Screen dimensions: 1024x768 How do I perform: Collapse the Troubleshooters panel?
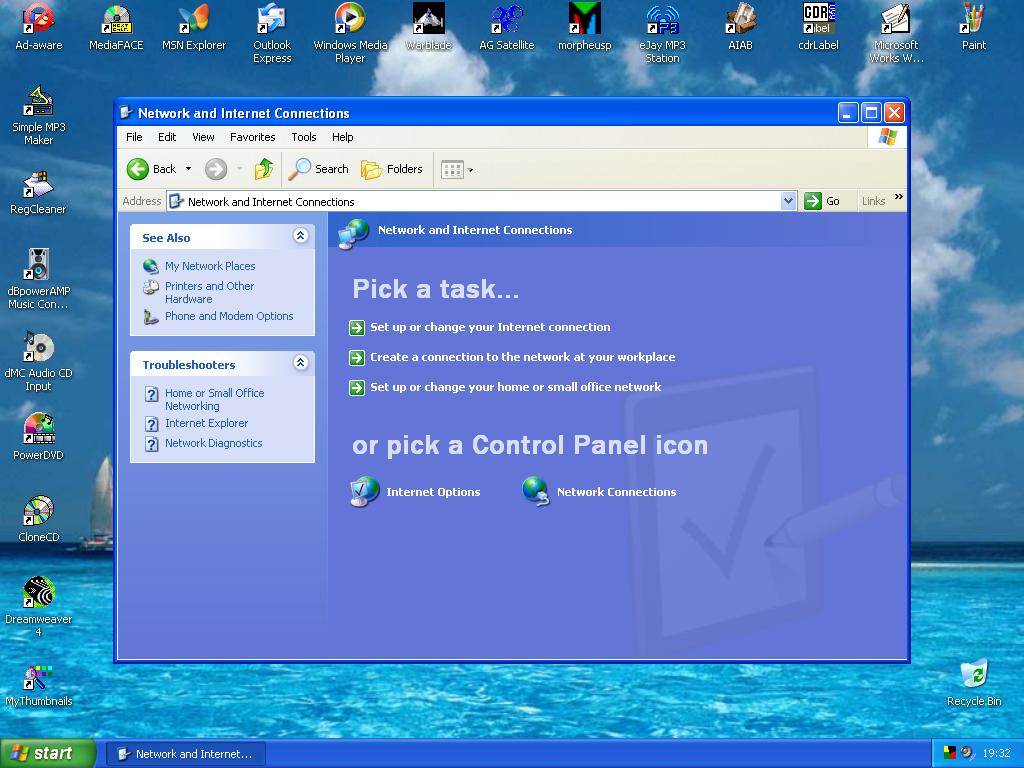pos(300,363)
